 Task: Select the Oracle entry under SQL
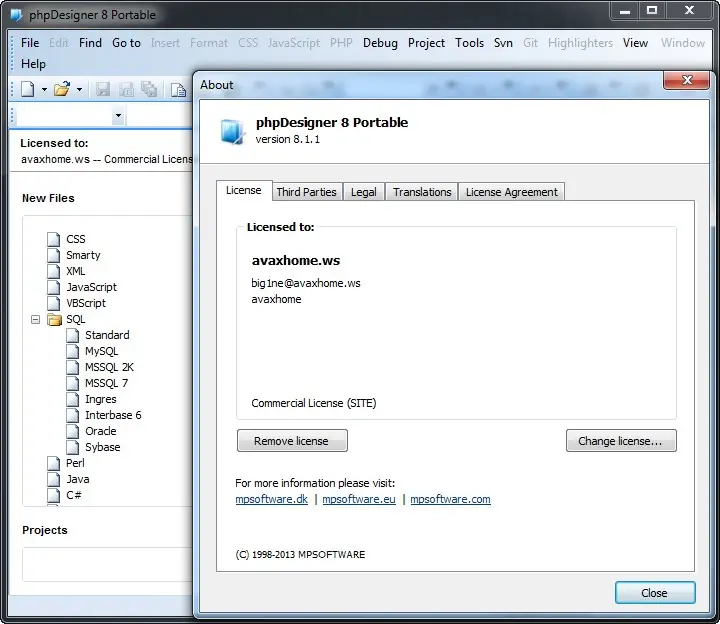point(101,431)
